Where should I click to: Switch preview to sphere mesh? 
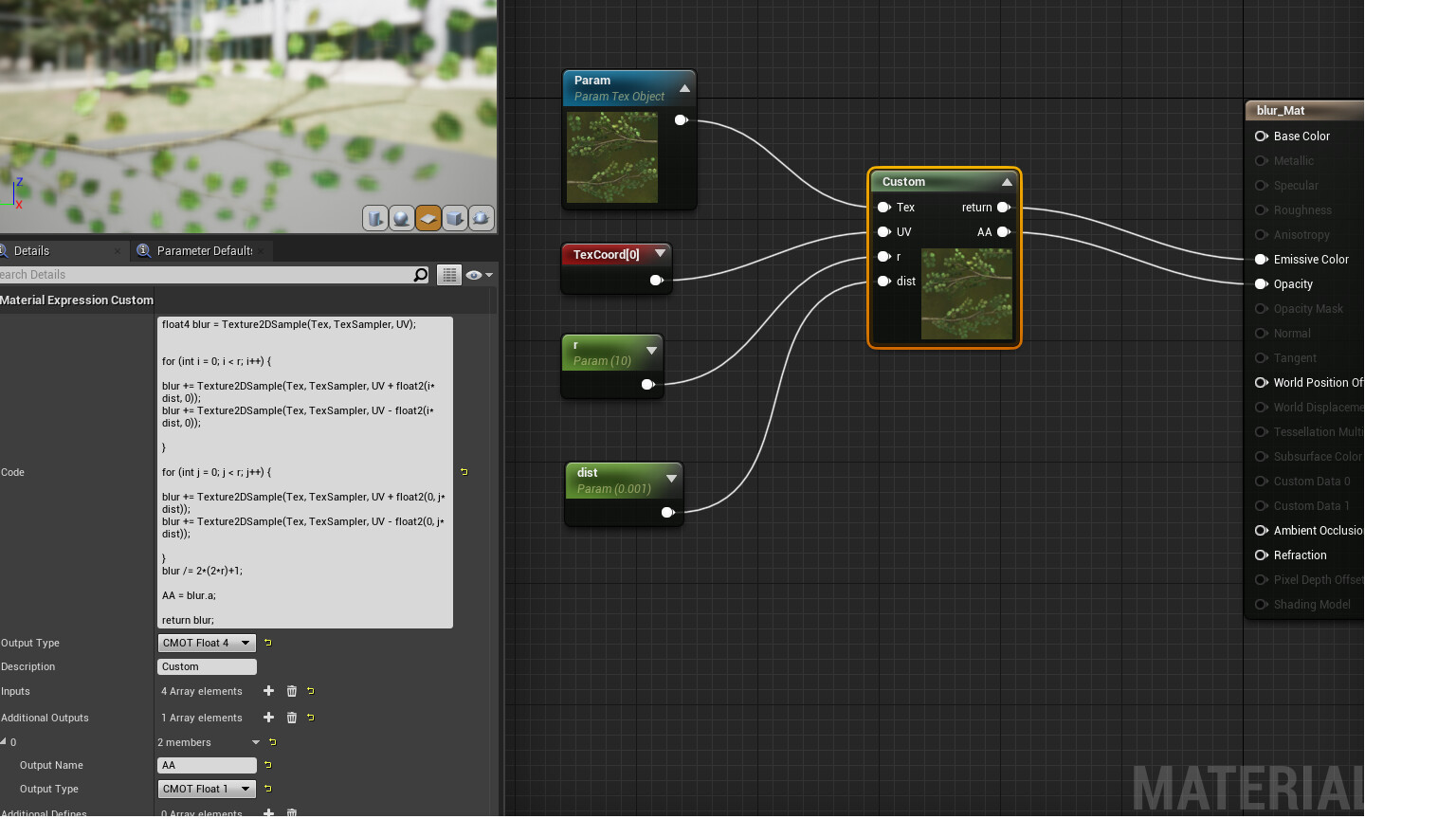(x=402, y=219)
